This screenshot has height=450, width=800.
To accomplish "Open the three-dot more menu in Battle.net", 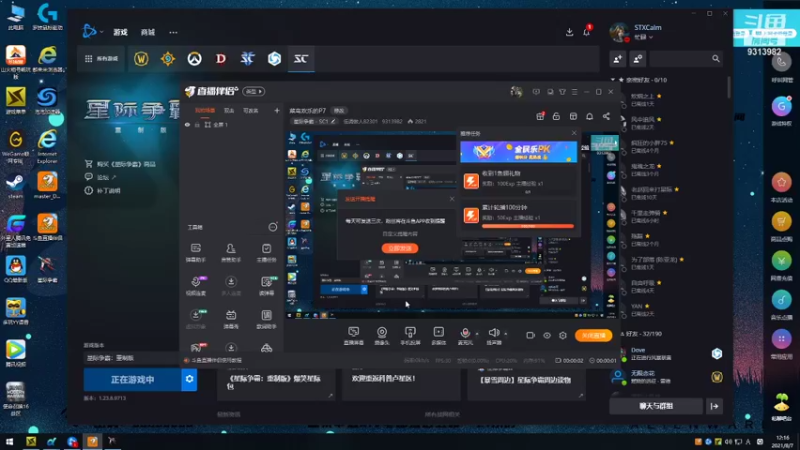I will [173, 32].
